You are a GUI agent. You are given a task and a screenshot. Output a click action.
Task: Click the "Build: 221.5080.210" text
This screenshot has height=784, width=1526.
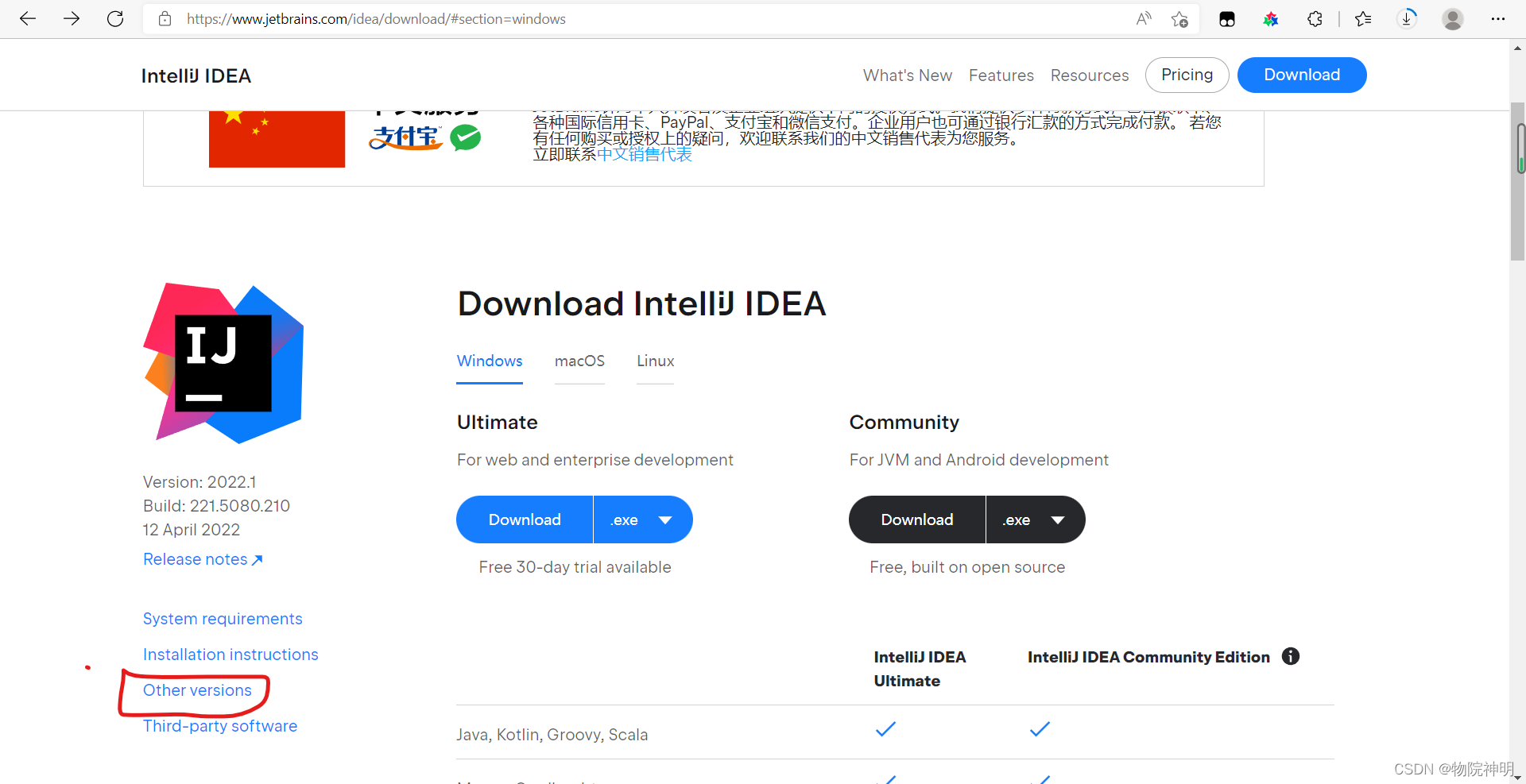pyautogui.click(x=216, y=506)
